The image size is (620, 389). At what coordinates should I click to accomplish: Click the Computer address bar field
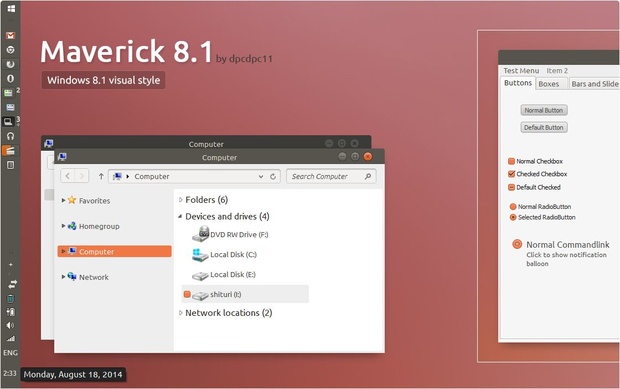point(195,176)
